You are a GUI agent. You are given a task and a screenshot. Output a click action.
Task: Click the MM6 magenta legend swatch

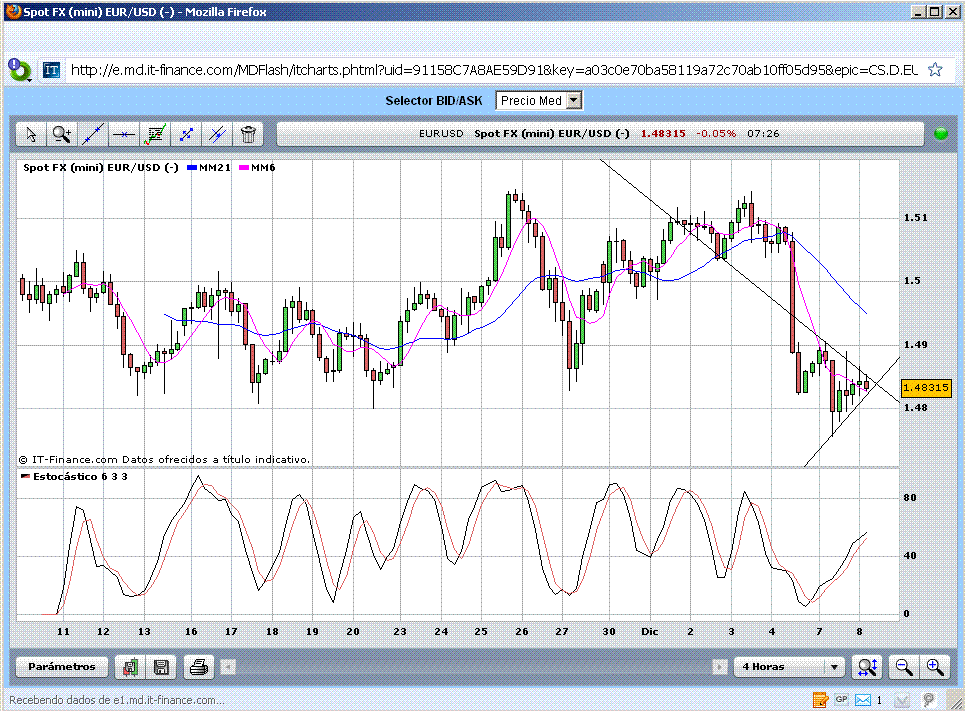click(244, 168)
